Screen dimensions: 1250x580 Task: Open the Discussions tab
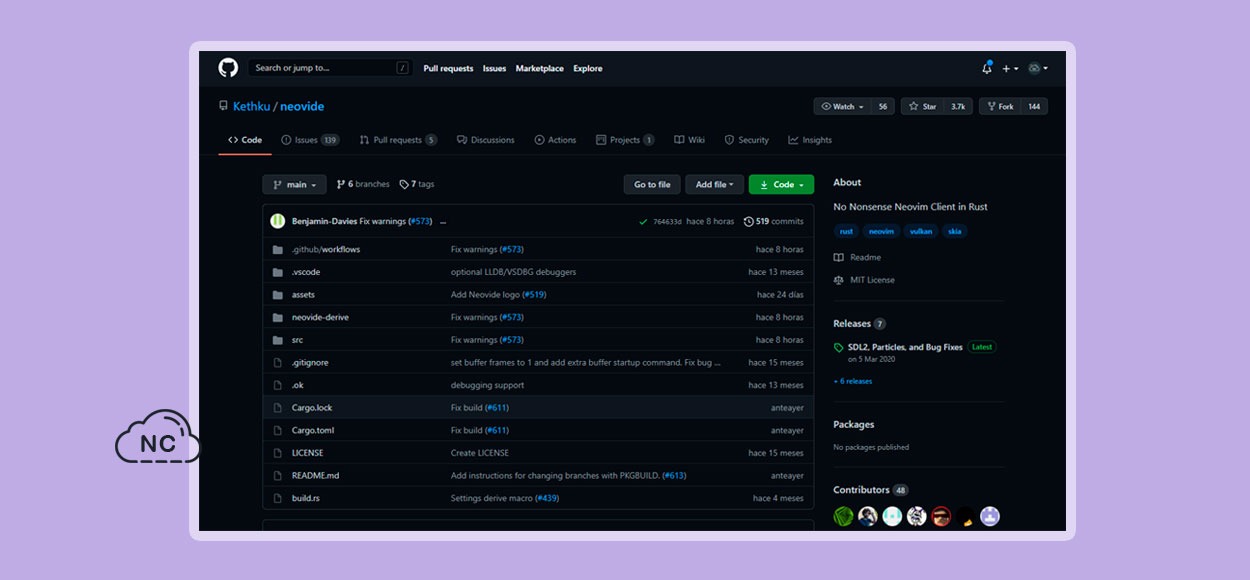pos(486,140)
